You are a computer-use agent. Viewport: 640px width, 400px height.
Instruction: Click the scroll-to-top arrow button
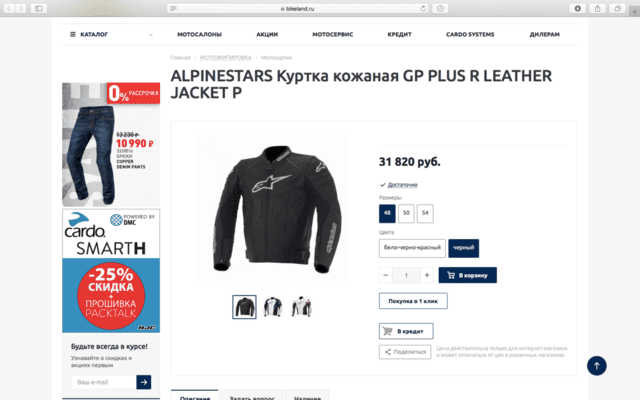596,366
